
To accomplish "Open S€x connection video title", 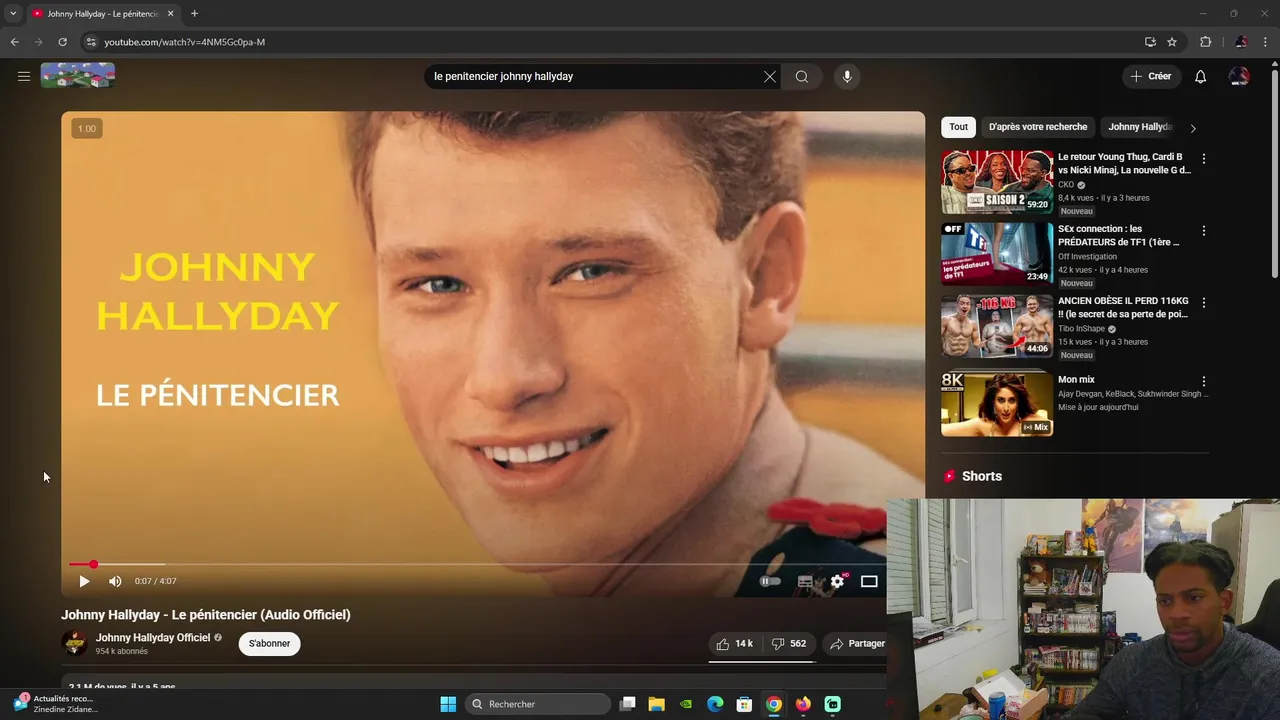I will (x=1120, y=235).
